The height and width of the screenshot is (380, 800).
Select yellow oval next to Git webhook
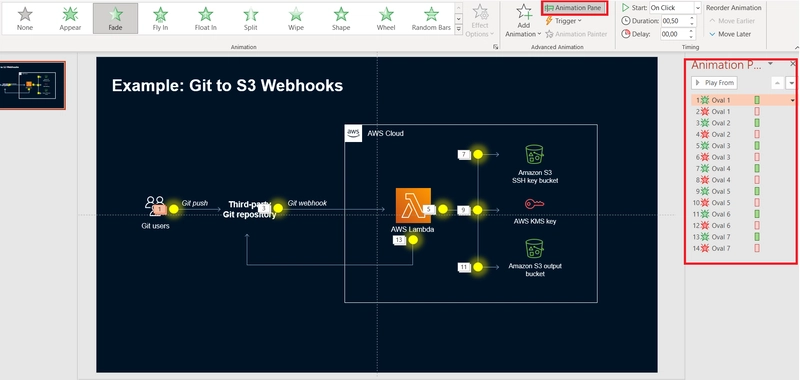click(x=278, y=208)
